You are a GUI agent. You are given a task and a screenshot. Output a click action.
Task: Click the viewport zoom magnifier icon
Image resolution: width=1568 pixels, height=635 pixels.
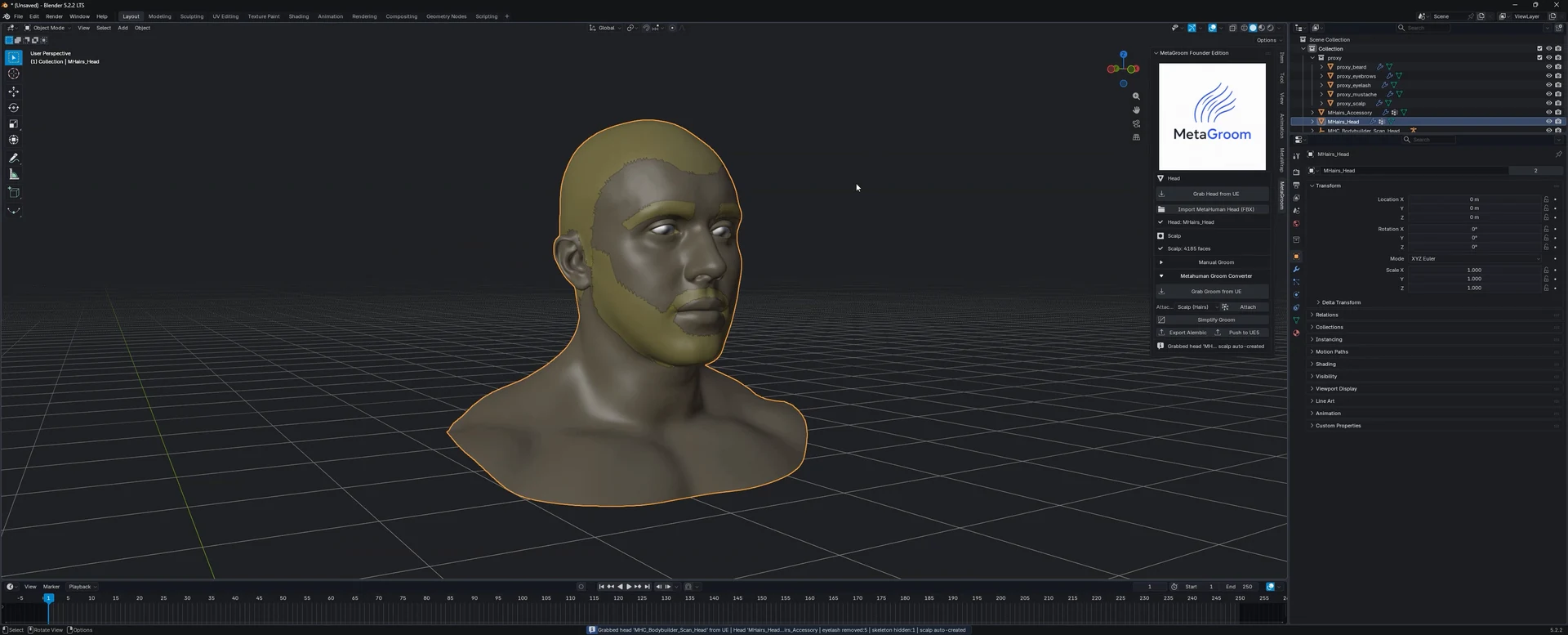coord(1136,96)
